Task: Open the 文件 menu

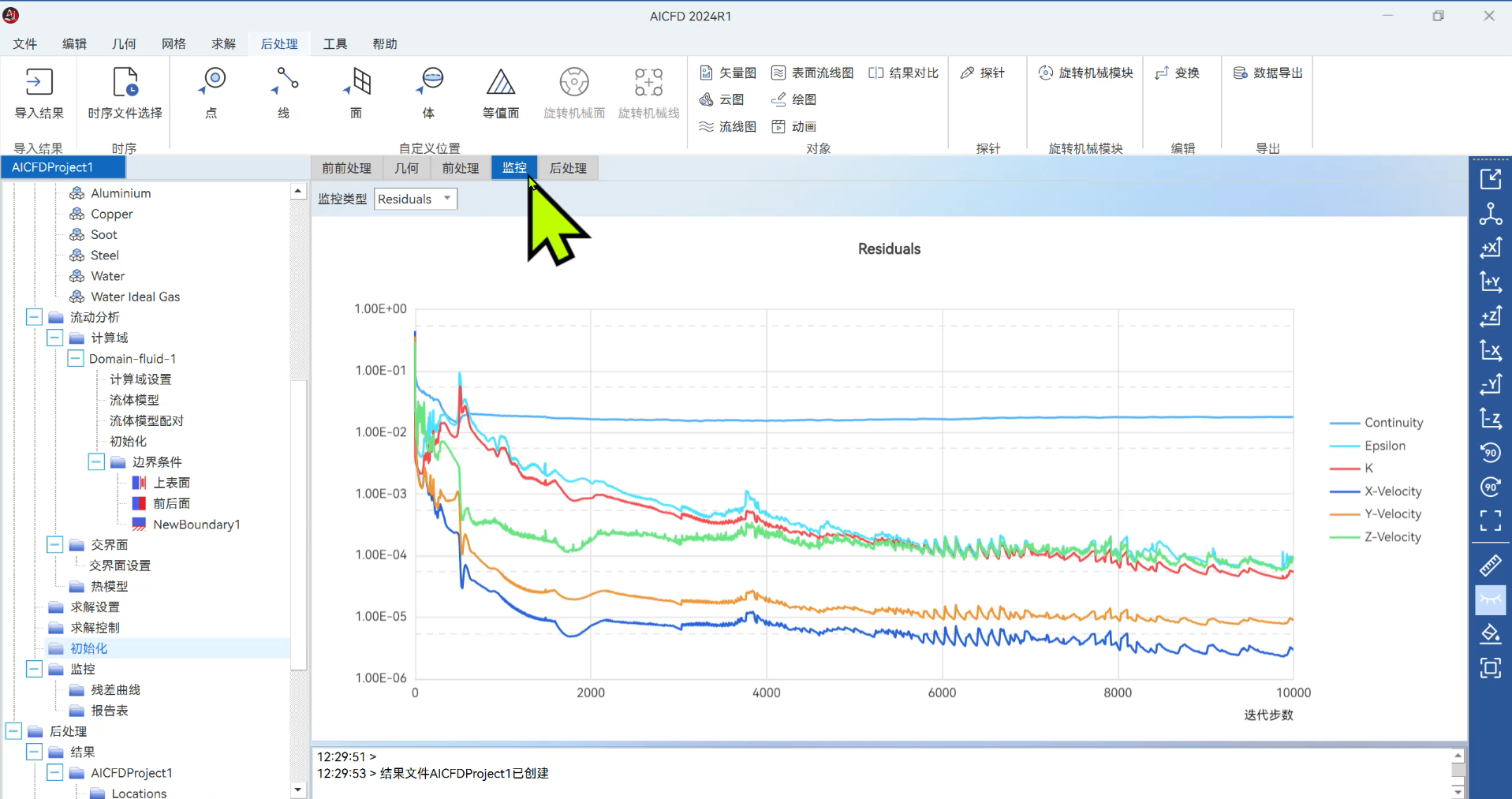Action: 24,43
